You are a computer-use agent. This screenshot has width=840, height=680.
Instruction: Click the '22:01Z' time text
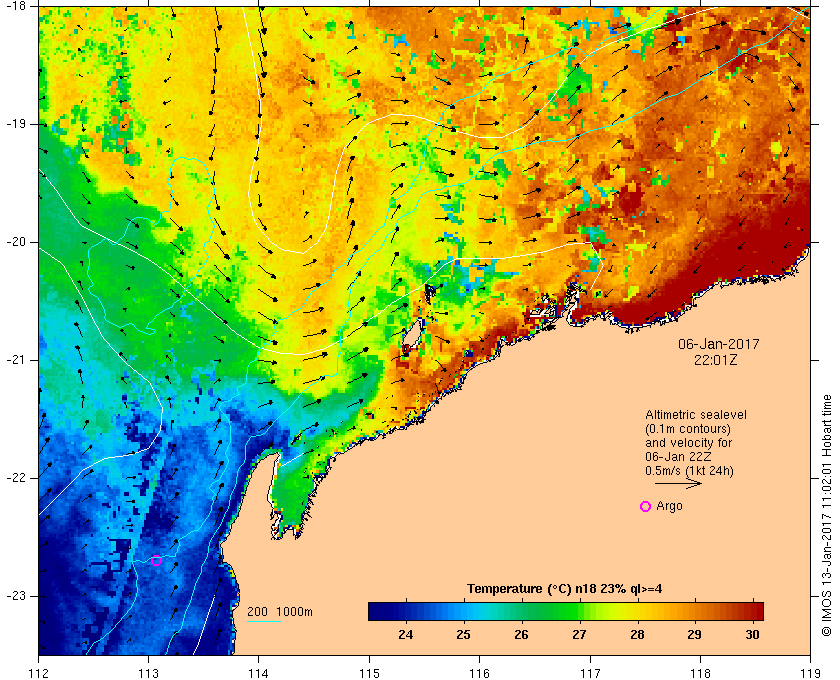[716, 360]
